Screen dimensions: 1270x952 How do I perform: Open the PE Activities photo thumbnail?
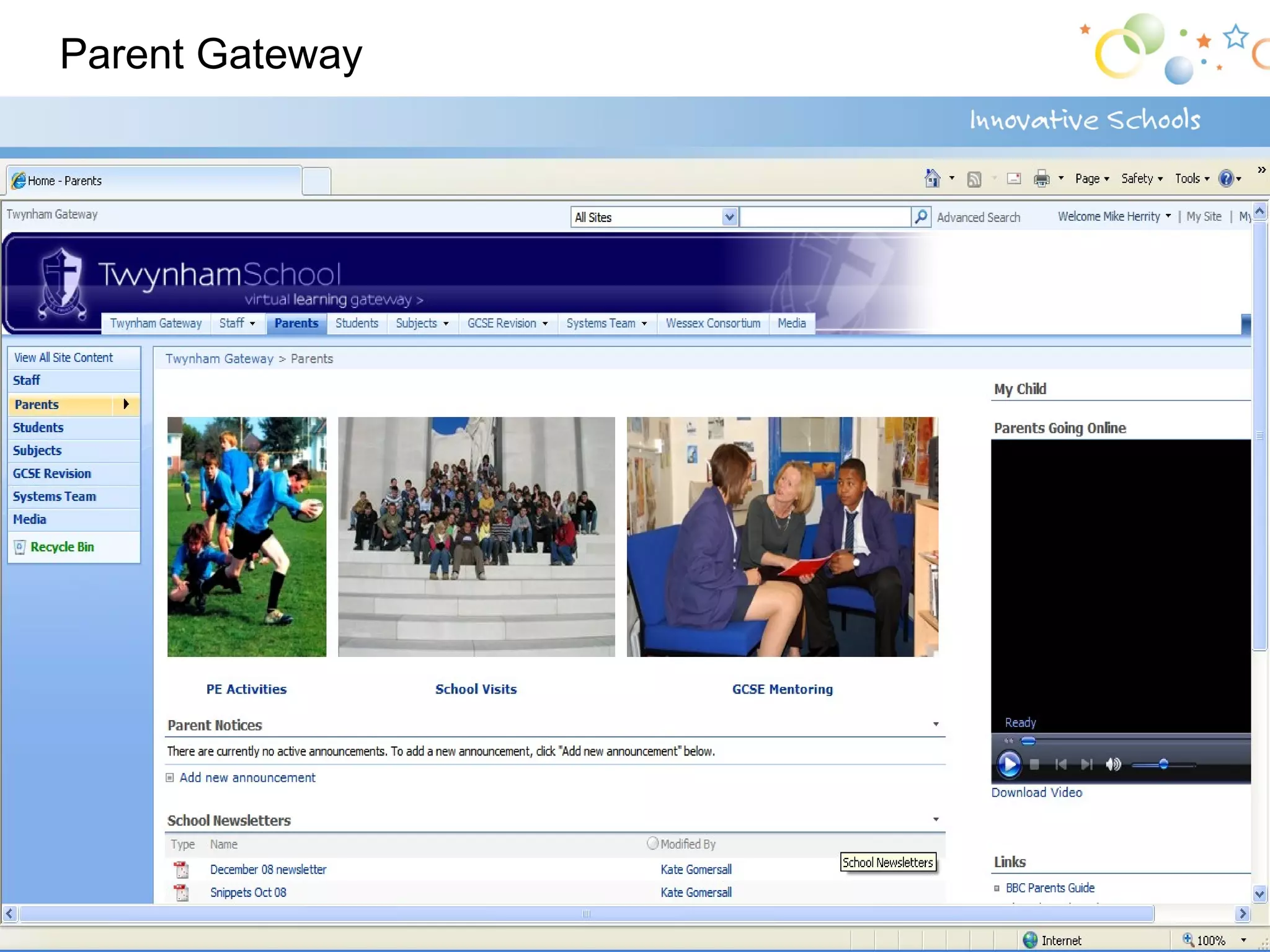coord(247,537)
